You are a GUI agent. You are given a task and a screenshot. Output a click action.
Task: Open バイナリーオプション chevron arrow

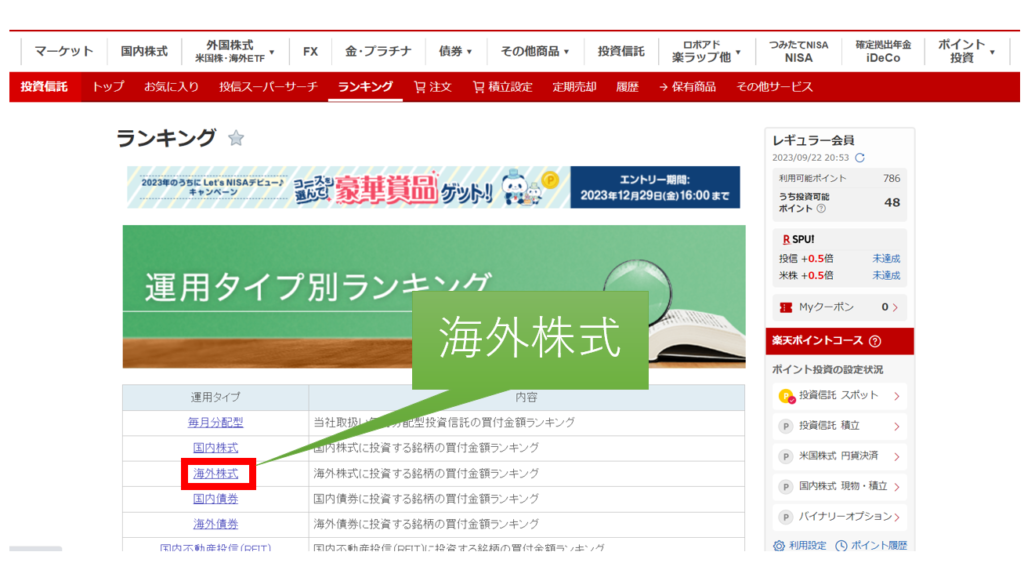pyautogui.click(x=897, y=517)
